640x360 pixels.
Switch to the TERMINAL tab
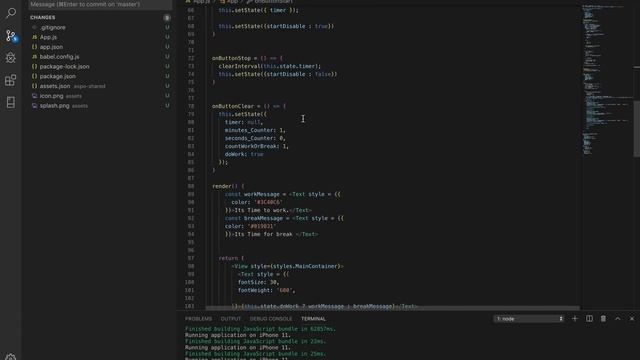click(x=313, y=319)
